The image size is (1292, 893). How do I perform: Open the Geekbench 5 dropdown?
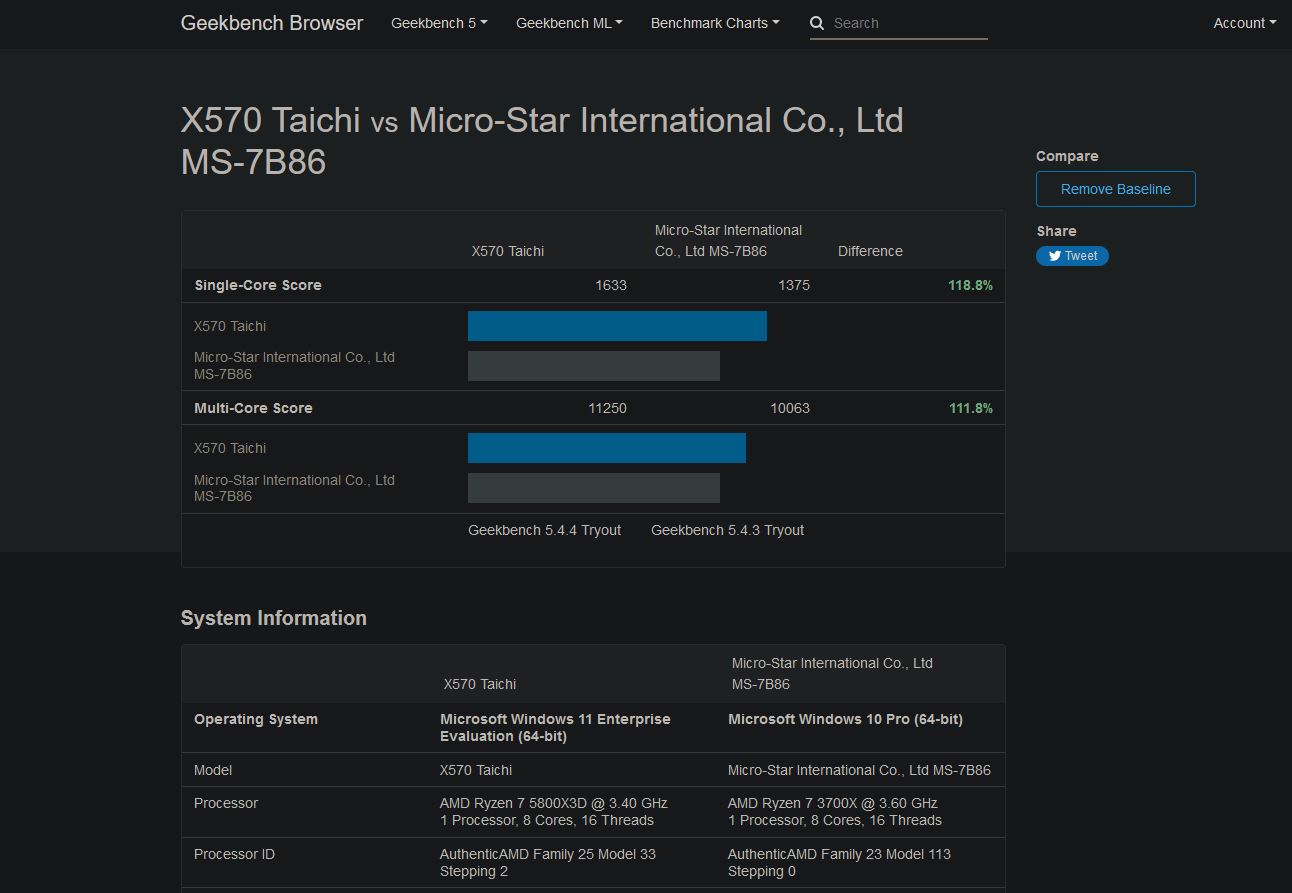point(439,22)
